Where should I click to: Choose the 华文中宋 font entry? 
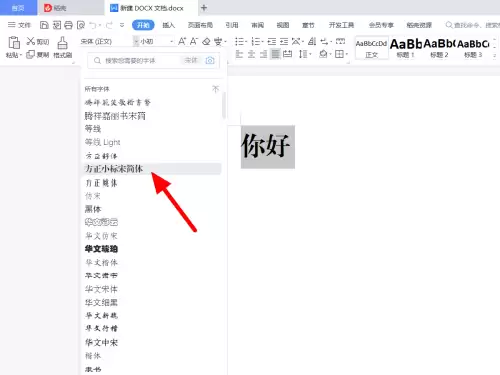101,342
